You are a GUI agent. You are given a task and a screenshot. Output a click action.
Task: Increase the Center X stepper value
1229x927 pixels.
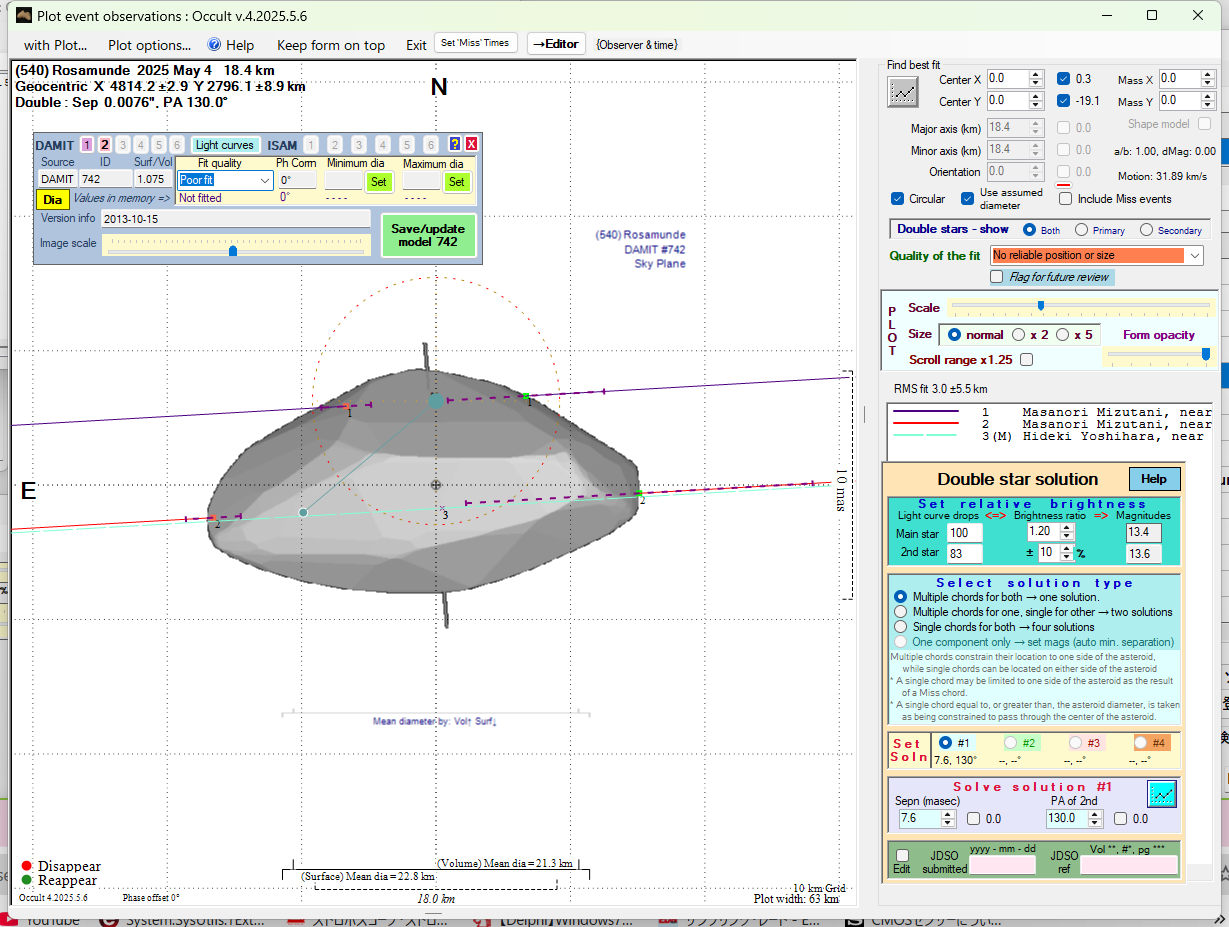pos(1036,75)
